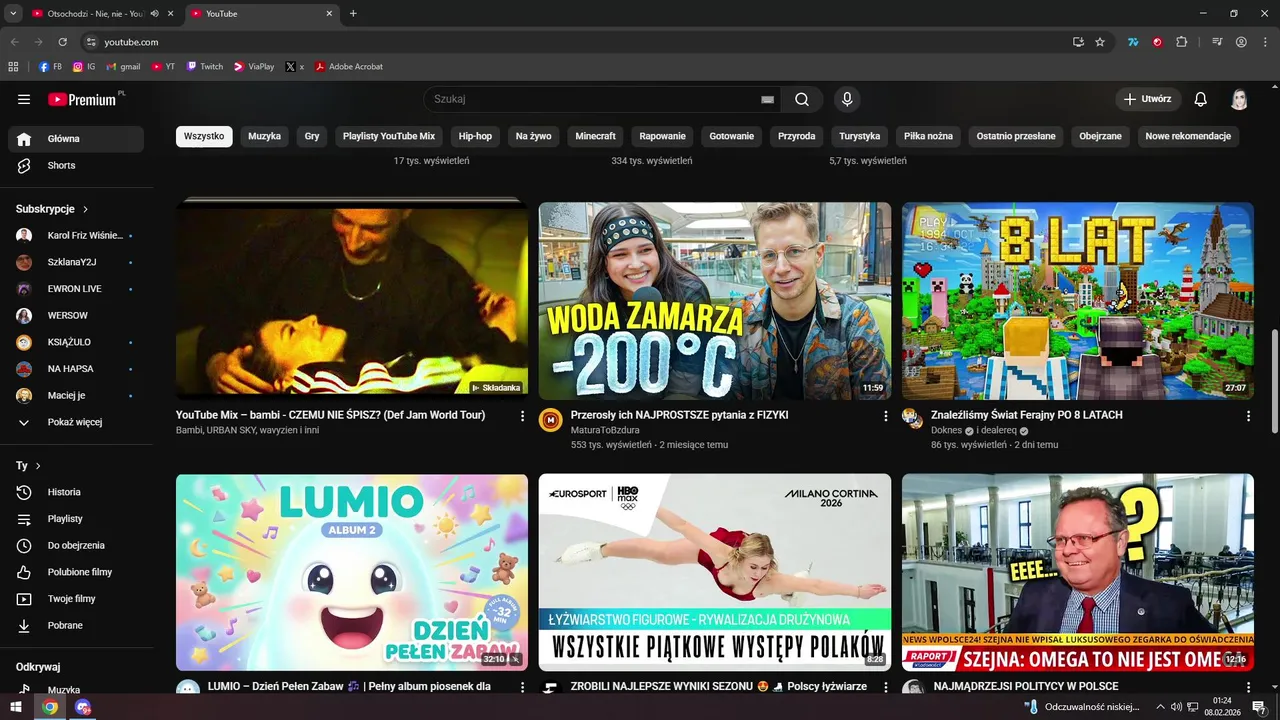Expand the Ty section header
This screenshot has height=720, width=1280.
pos(28,466)
